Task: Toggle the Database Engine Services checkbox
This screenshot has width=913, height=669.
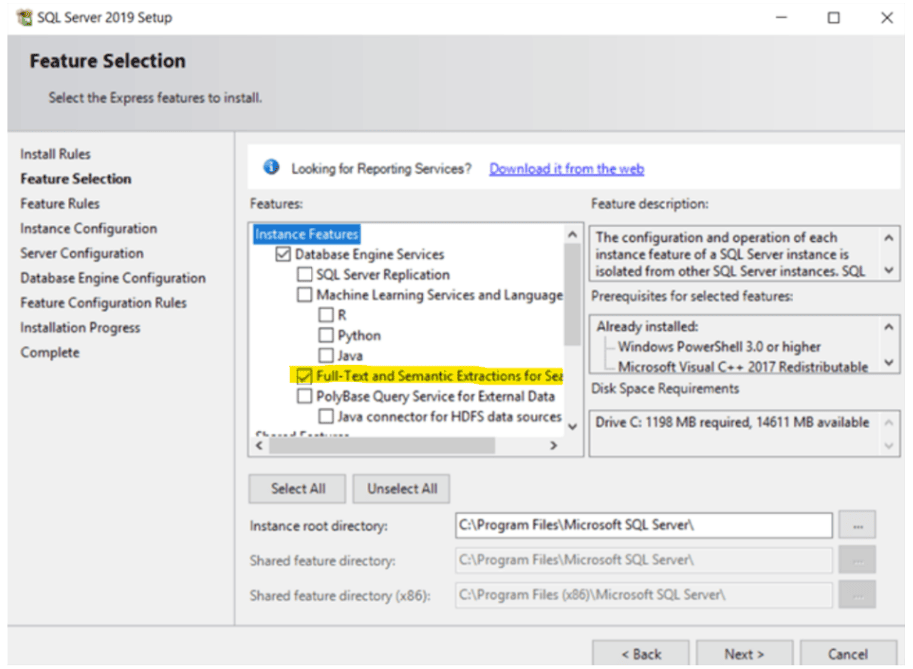Action: [283, 254]
